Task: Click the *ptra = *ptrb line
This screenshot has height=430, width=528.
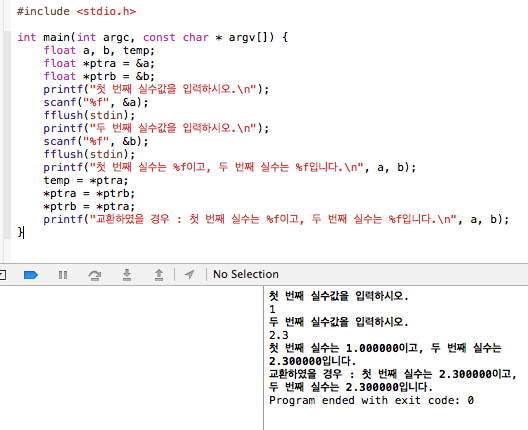Action: (89, 194)
